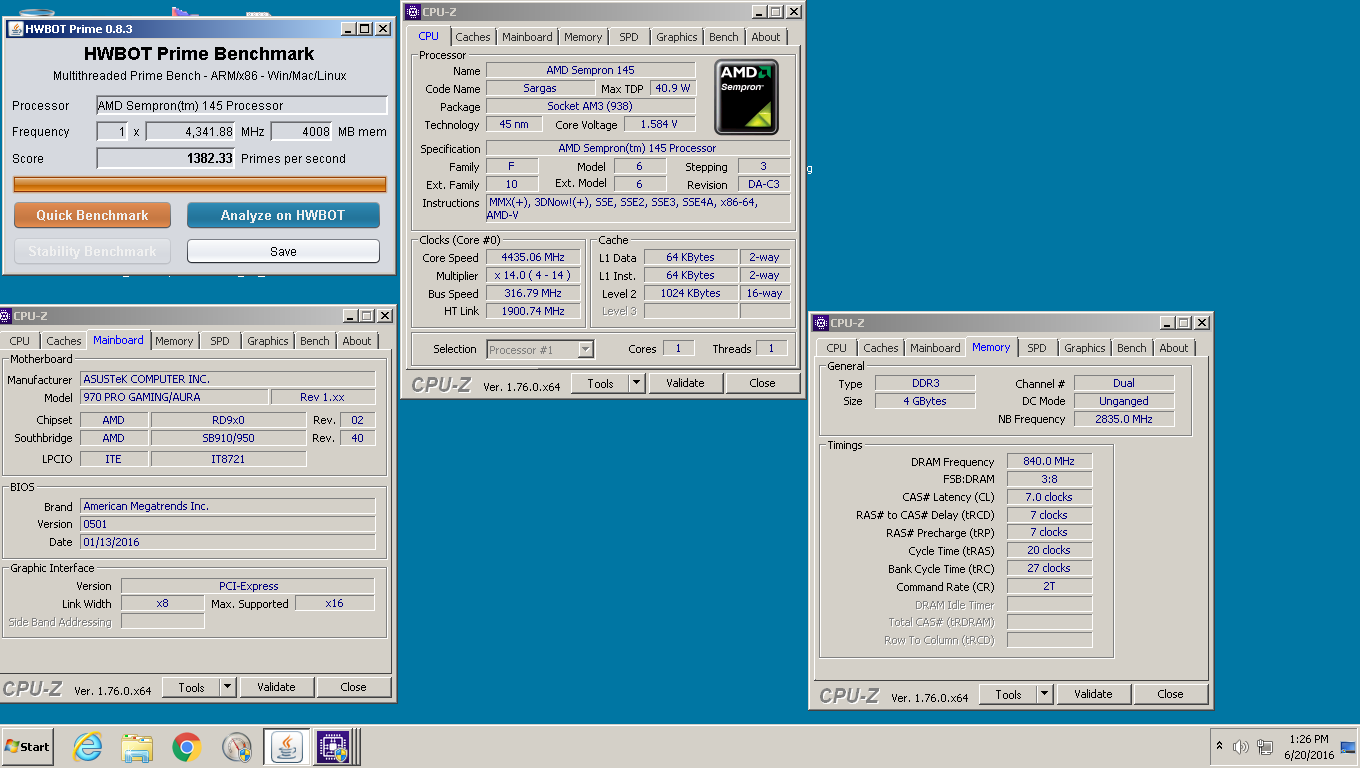1360x768 pixels.
Task: Click the orange benchmark progress bar
Action: click(200, 184)
